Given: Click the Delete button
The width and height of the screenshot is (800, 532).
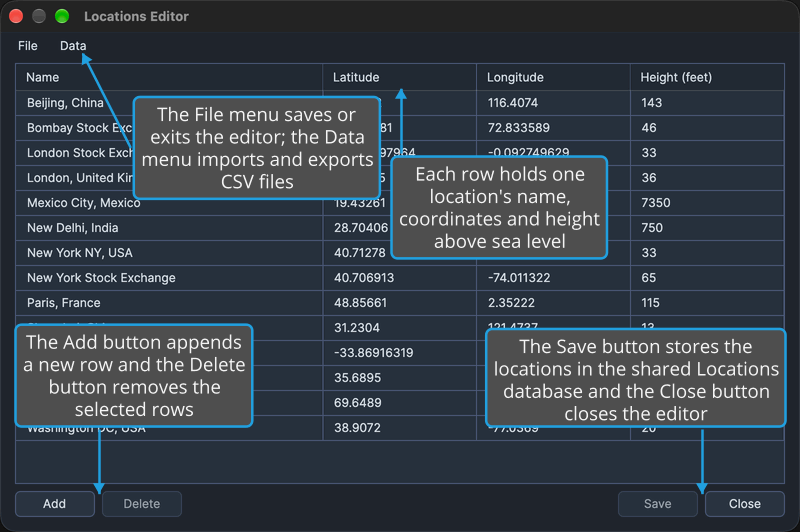Looking at the screenshot, I should click(x=142, y=504).
